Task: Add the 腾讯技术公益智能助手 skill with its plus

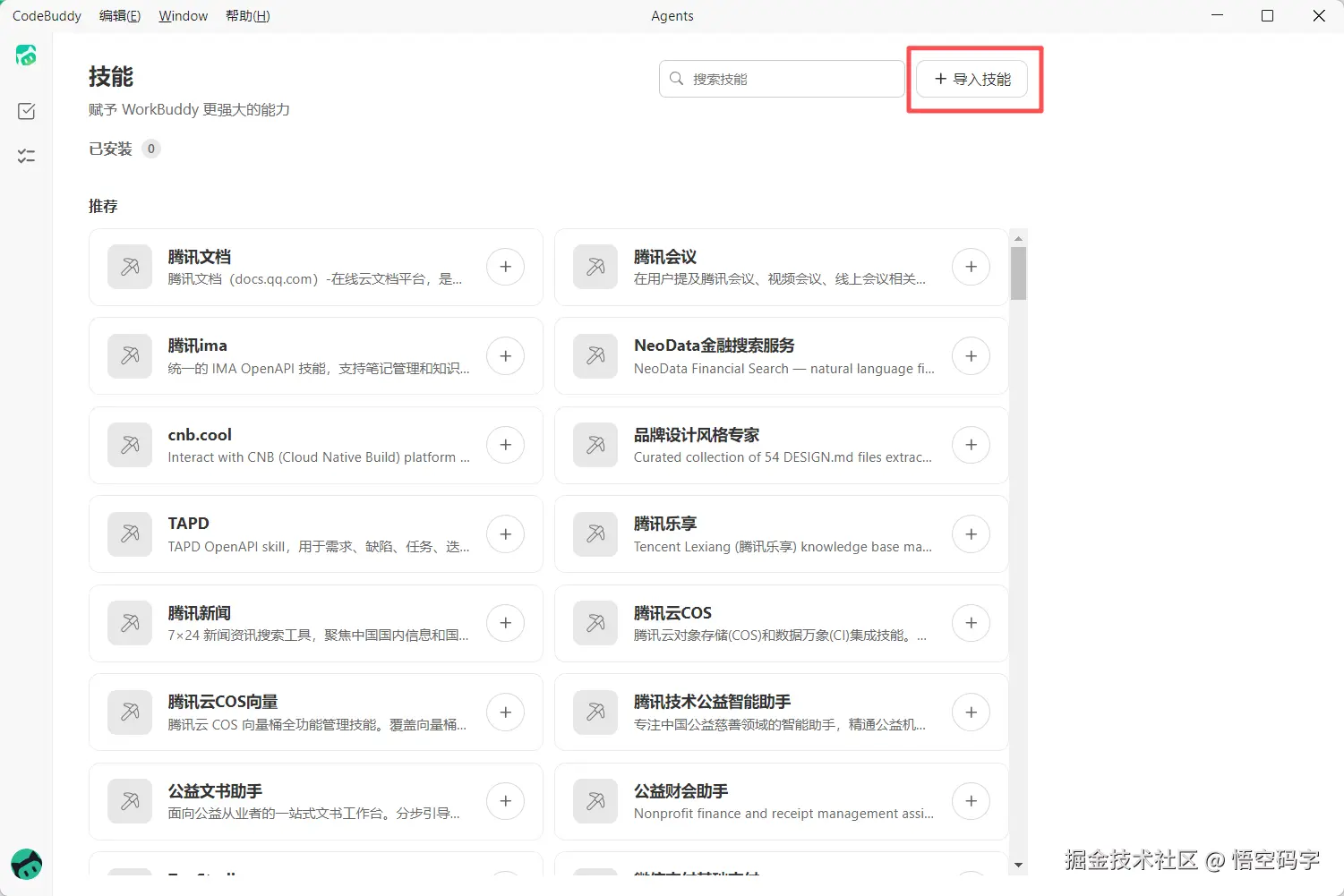Action: (x=972, y=713)
